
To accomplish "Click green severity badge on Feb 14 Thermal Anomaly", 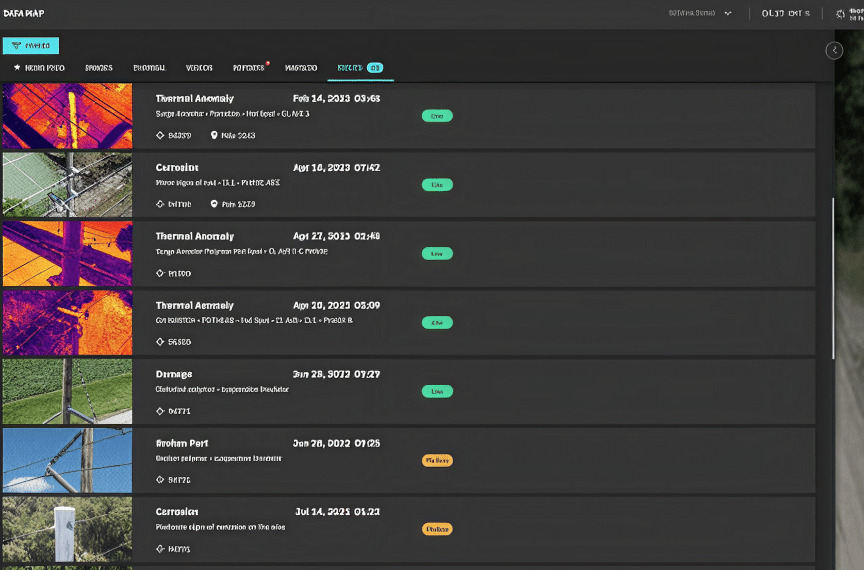I will click(x=437, y=116).
